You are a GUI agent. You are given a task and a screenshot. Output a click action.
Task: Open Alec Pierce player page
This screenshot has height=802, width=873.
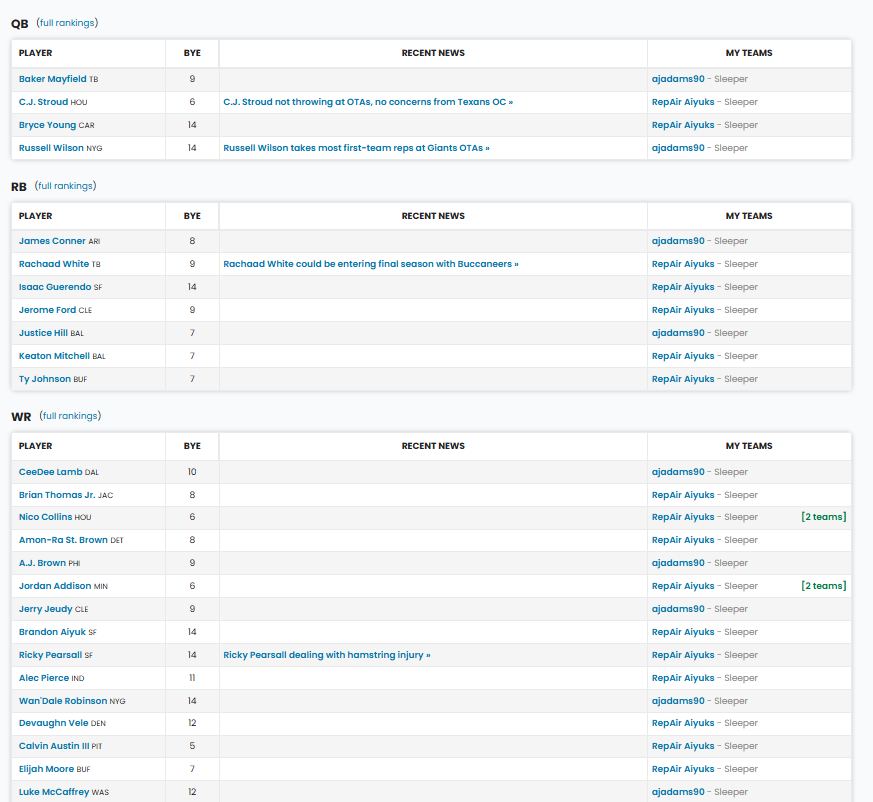44,678
